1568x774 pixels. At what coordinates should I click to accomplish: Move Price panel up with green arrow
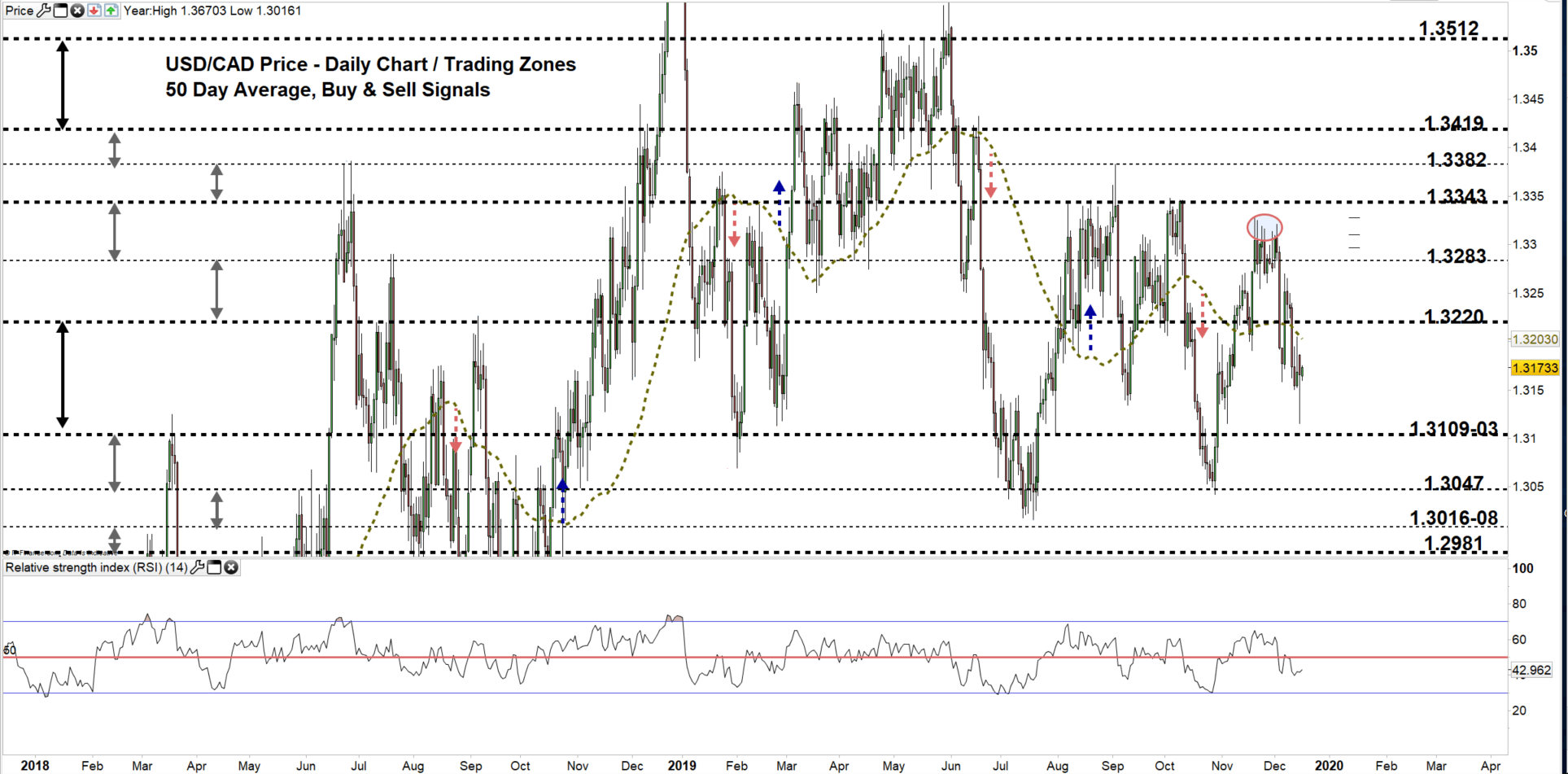[x=111, y=11]
